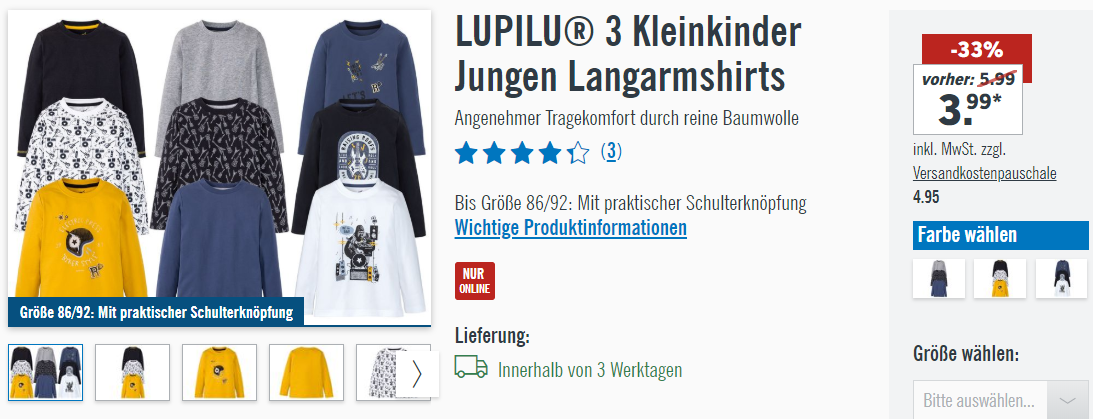The image size is (1093, 419).
Task: Select the navy, black and white shirts color option
Action: pyautogui.click(x=1061, y=279)
